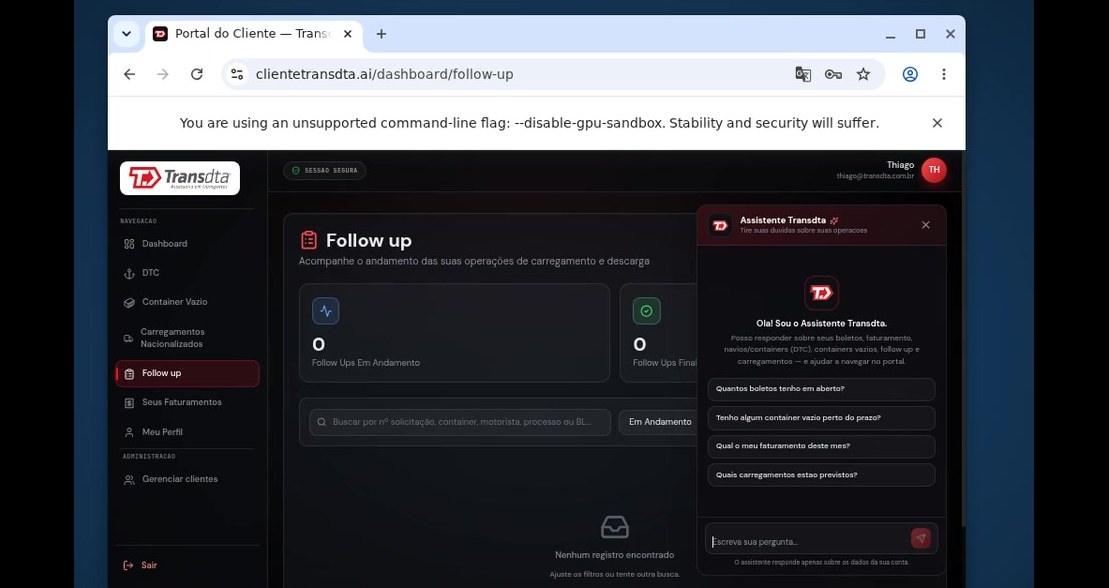Open a new browser tab

pos(381,34)
